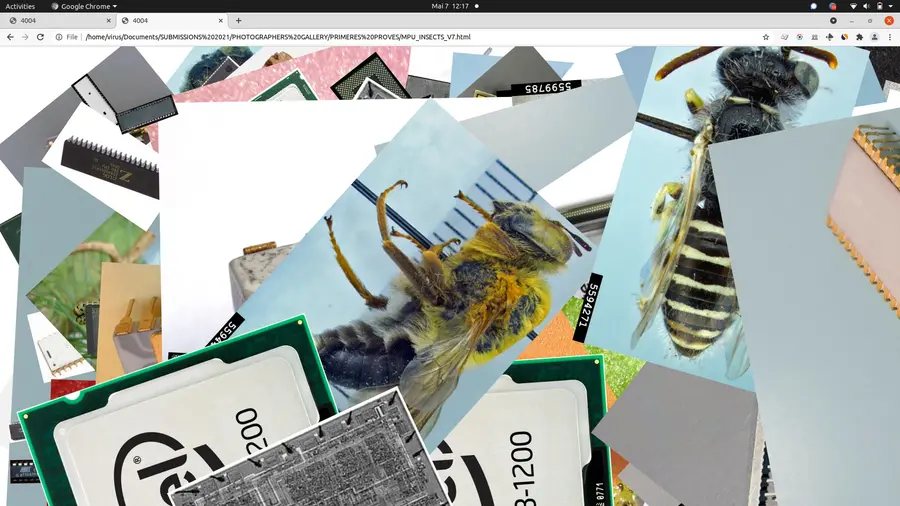900x506 pixels.
Task: Open the dark sailboat-shaped extension icon
Action: point(829,37)
